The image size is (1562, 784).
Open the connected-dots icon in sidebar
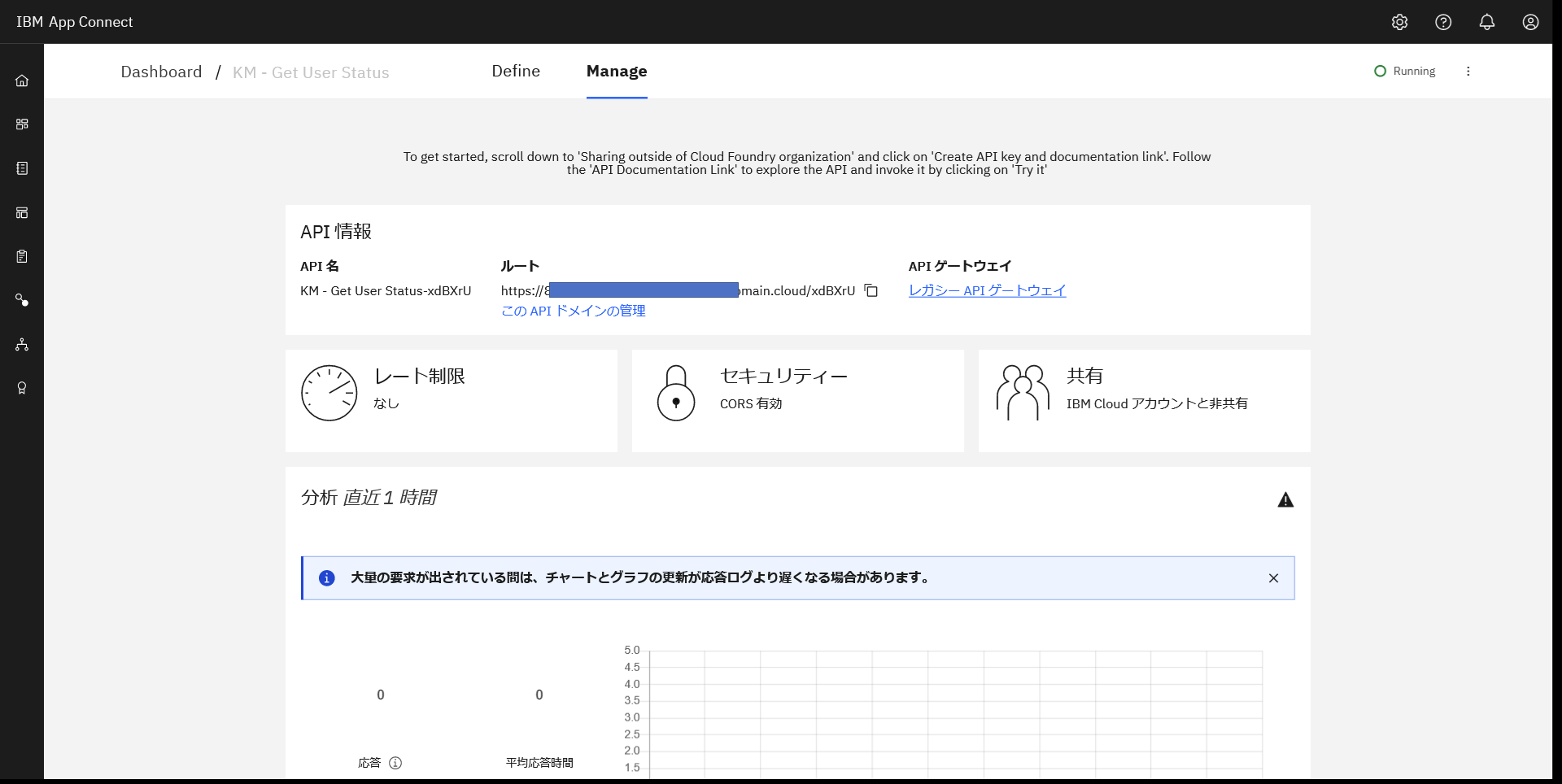click(22, 301)
